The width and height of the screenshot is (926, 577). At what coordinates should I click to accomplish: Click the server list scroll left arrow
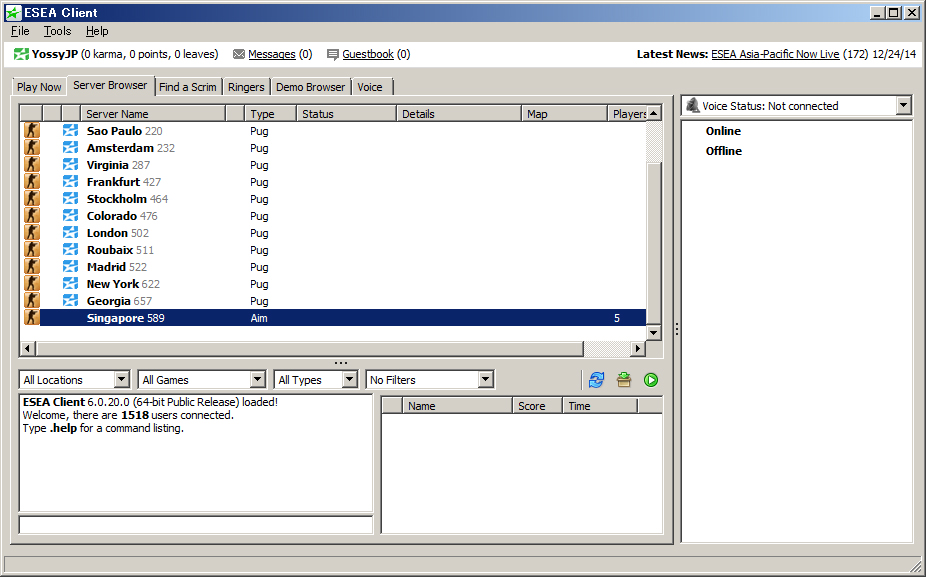point(27,348)
